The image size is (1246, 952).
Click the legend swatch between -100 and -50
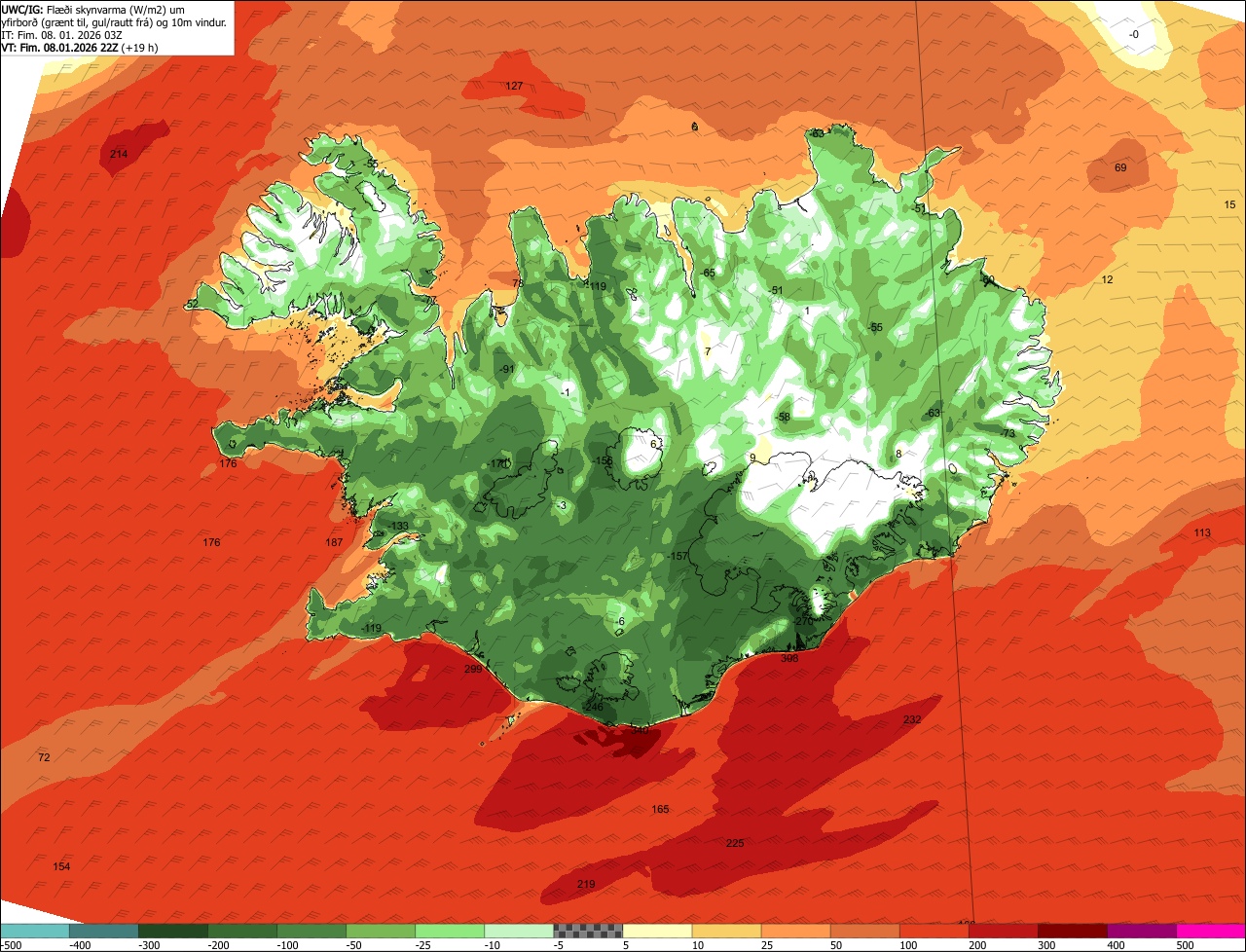[x=311, y=931]
